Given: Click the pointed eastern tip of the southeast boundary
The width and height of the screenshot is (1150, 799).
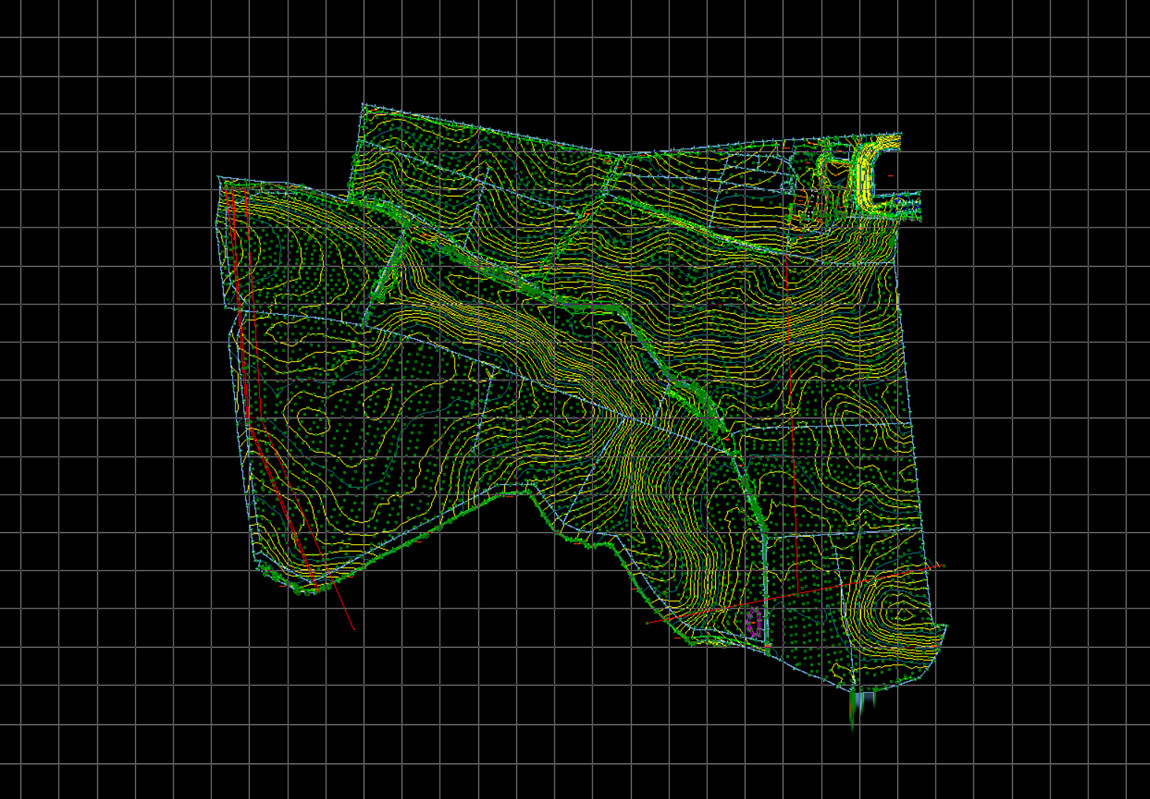Looking at the screenshot, I should 946,627.
